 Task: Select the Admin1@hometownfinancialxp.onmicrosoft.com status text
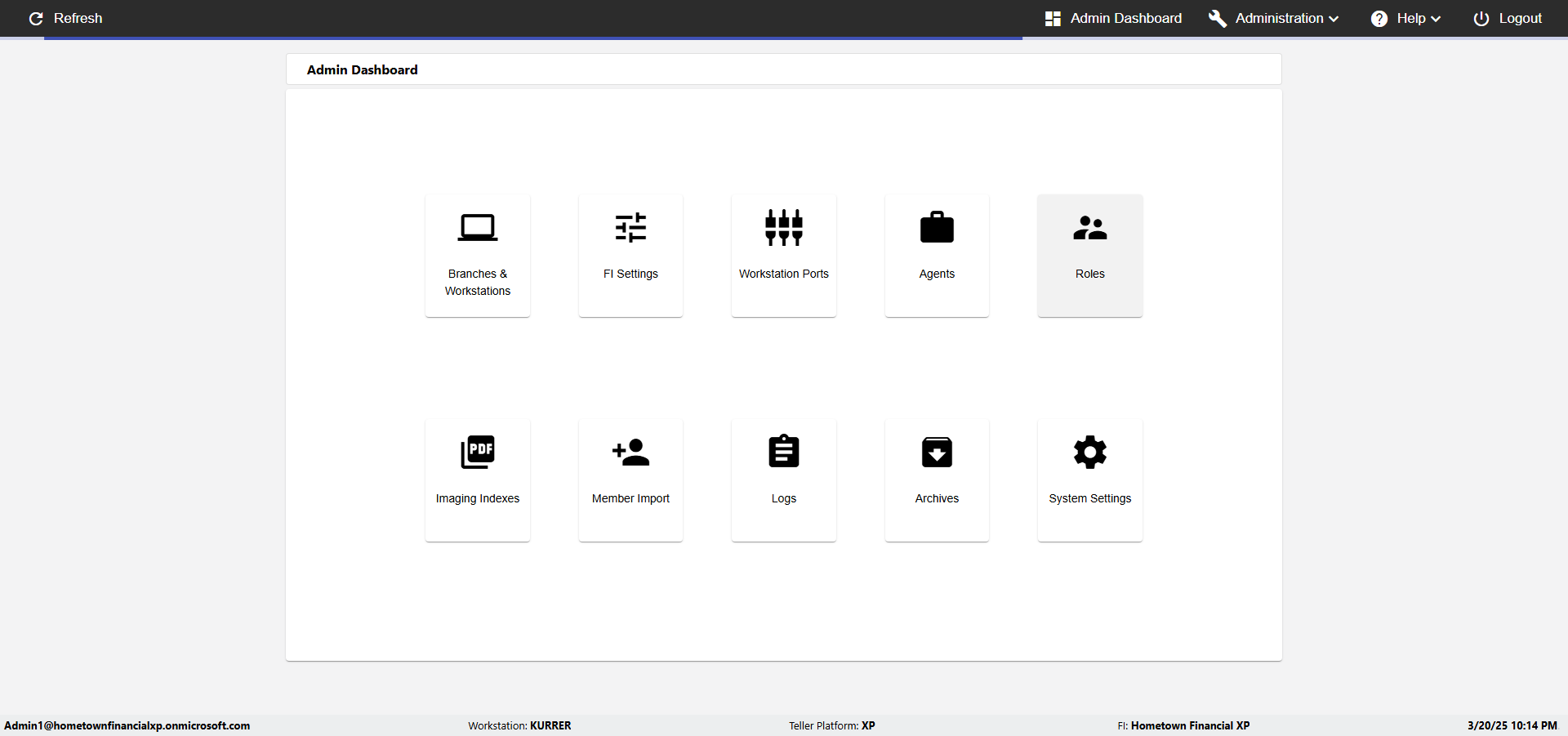(x=127, y=725)
